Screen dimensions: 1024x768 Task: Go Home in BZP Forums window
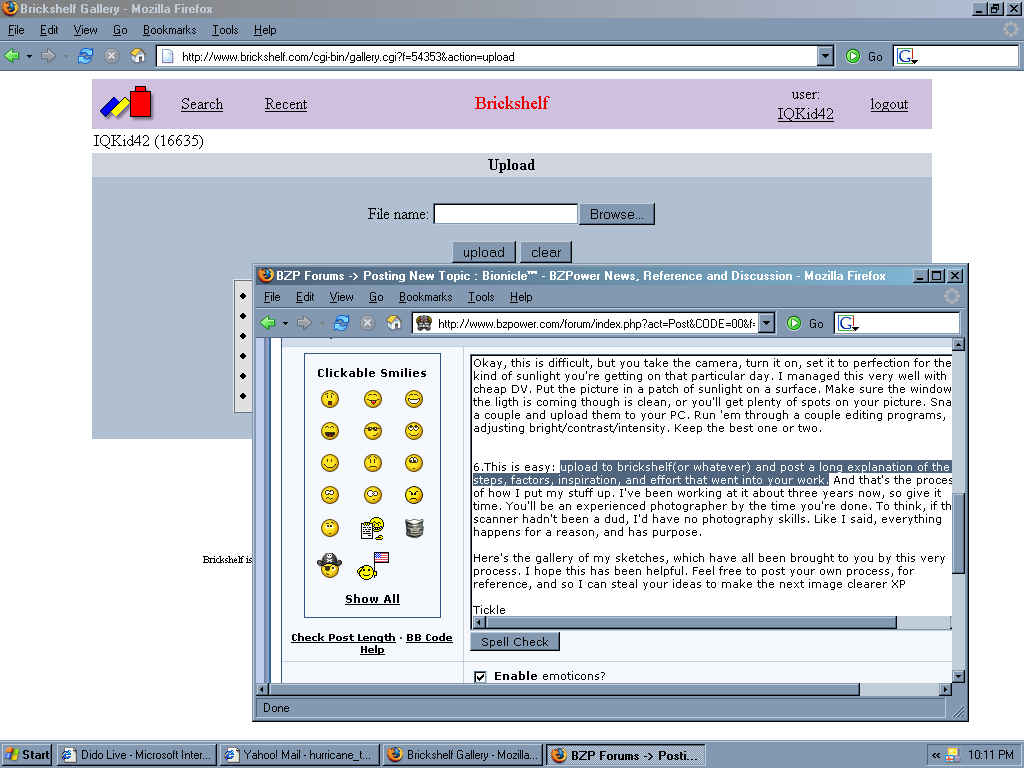click(394, 323)
